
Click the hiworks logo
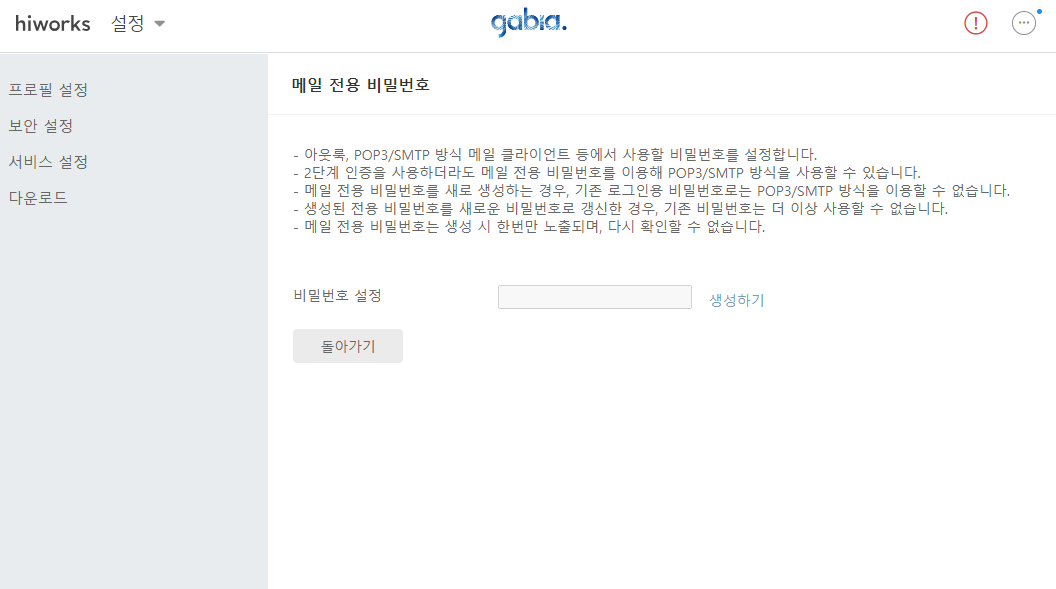(x=53, y=24)
